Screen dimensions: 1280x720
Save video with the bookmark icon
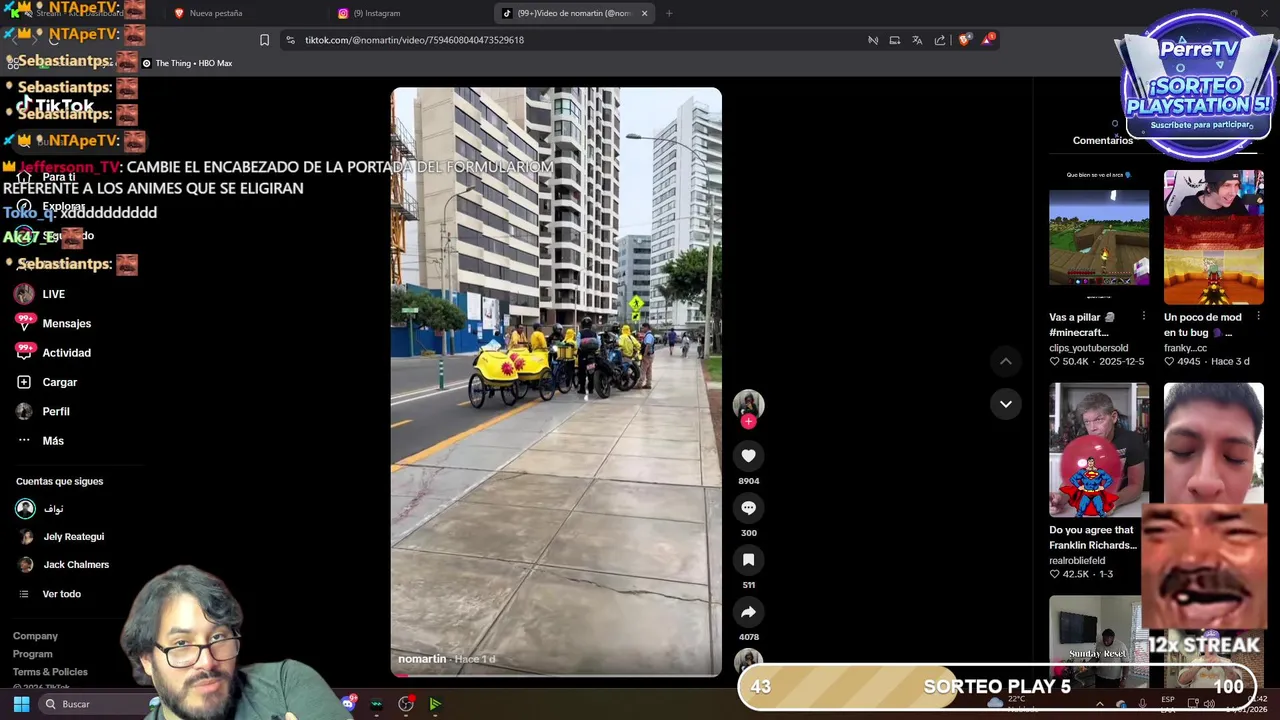[748, 560]
